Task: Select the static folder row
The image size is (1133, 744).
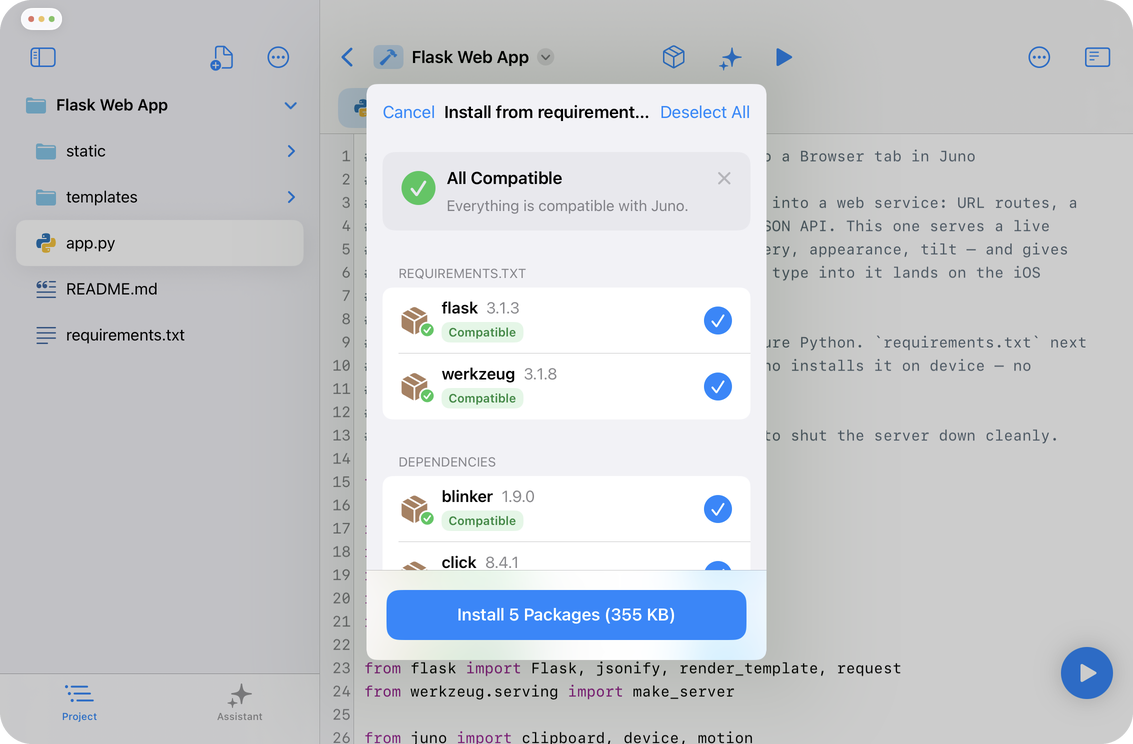Action: point(160,151)
